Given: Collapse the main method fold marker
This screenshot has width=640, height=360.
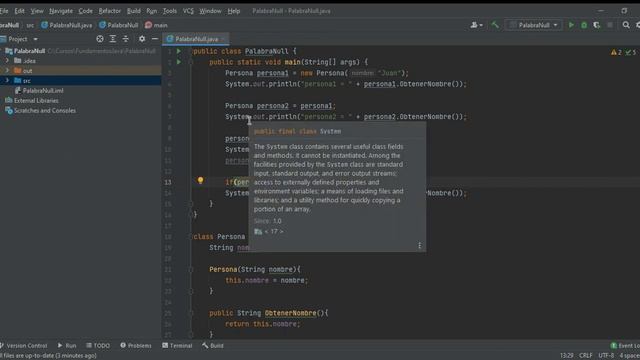Looking at the screenshot, I should 191,62.
